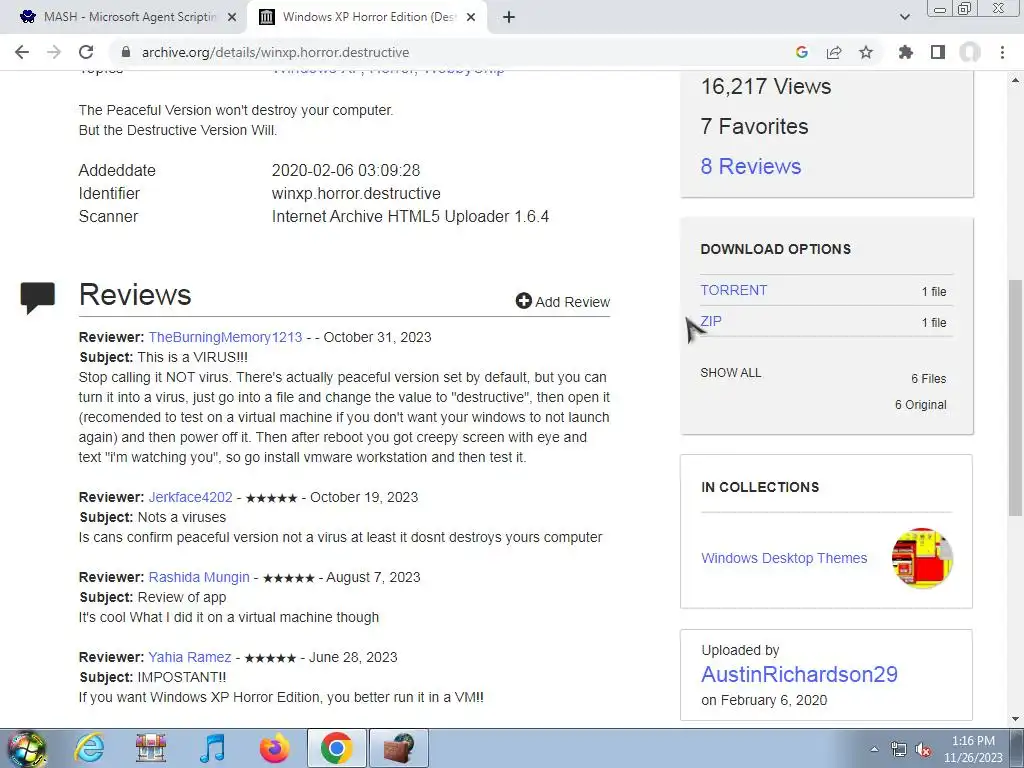Share this page via share icon
1024x768 pixels.
[834, 52]
